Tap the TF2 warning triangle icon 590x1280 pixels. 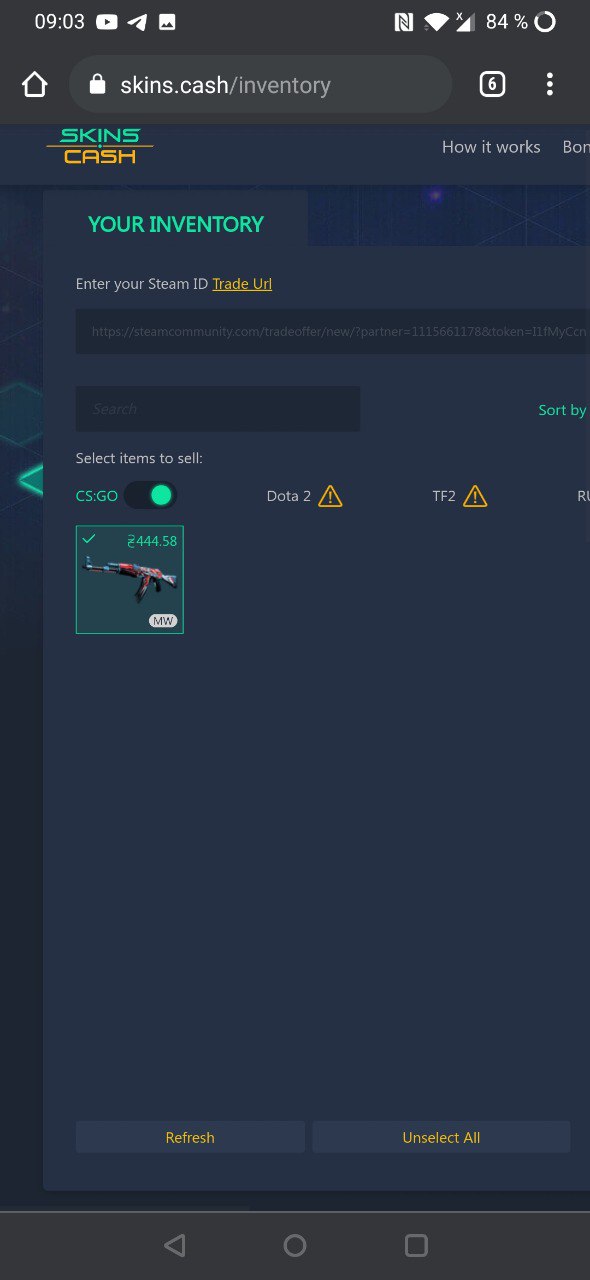(475, 496)
